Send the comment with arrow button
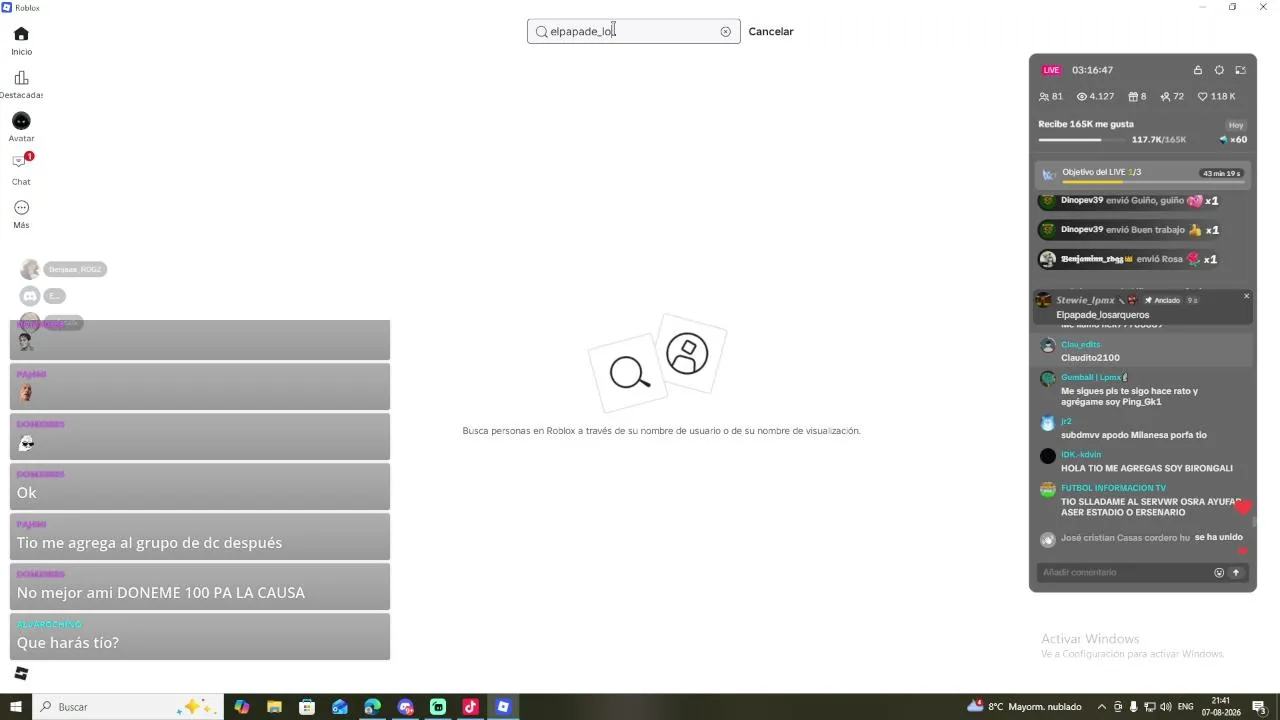Screen dimensions: 1280x720 pyautogui.click(x=1236, y=573)
